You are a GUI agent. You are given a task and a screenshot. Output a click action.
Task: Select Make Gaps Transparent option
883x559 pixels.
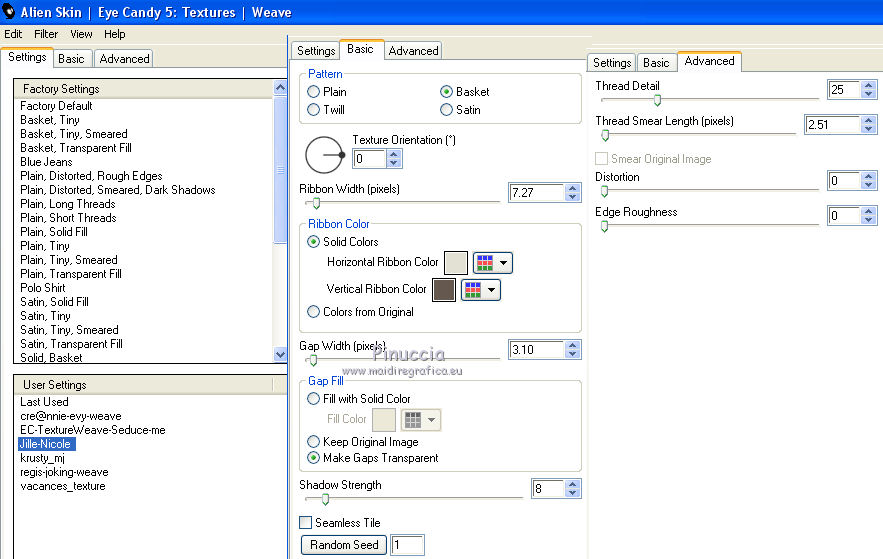(x=314, y=458)
